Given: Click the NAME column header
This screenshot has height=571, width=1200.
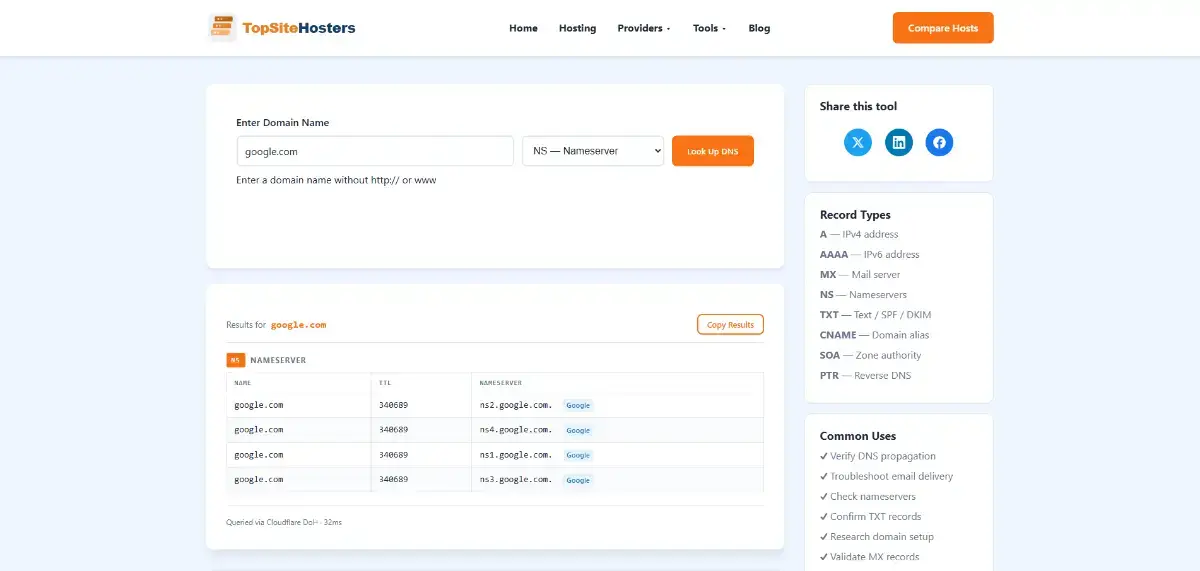Looking at the screenshot, I should click(x=243, y=383).
